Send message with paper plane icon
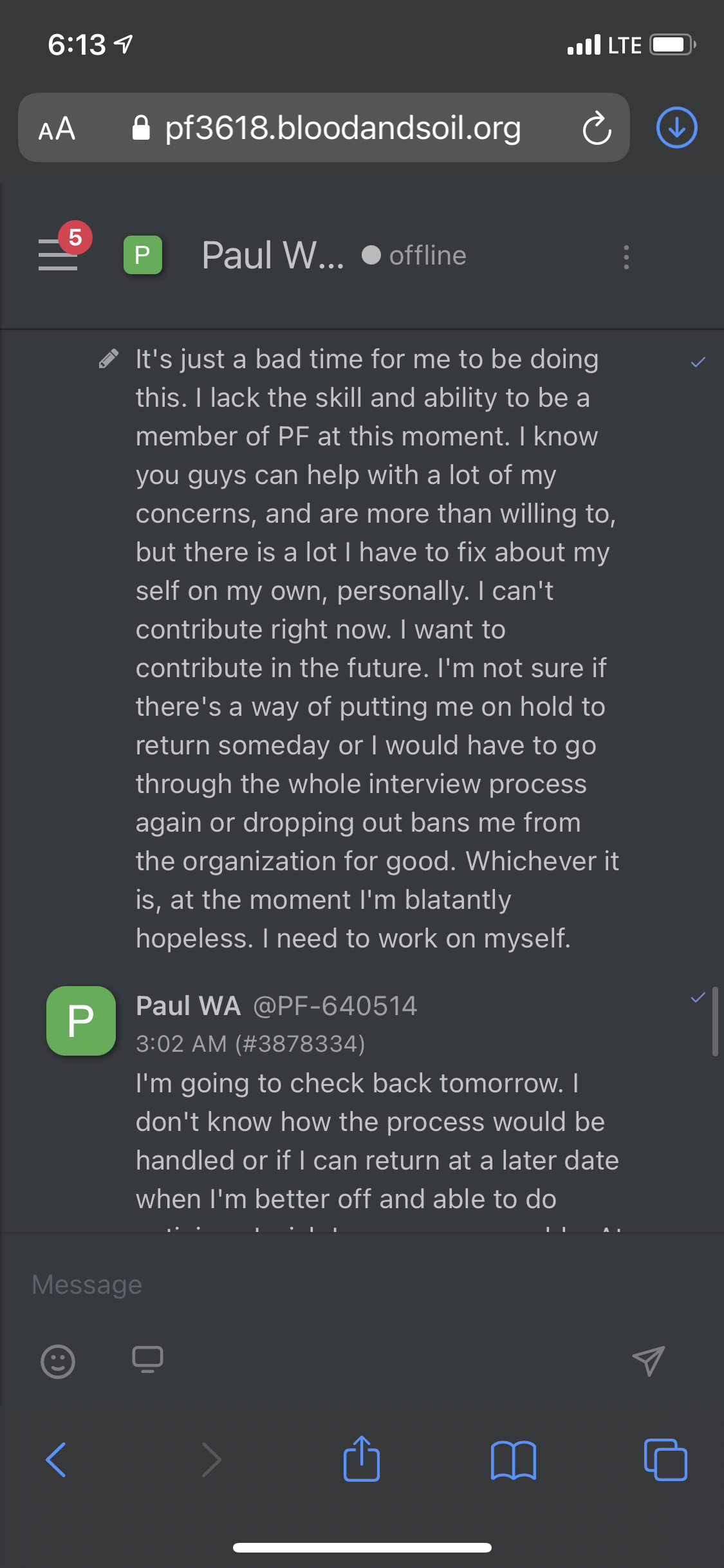The height and width of the screenshot is (1568, 724). point(648,1360)
